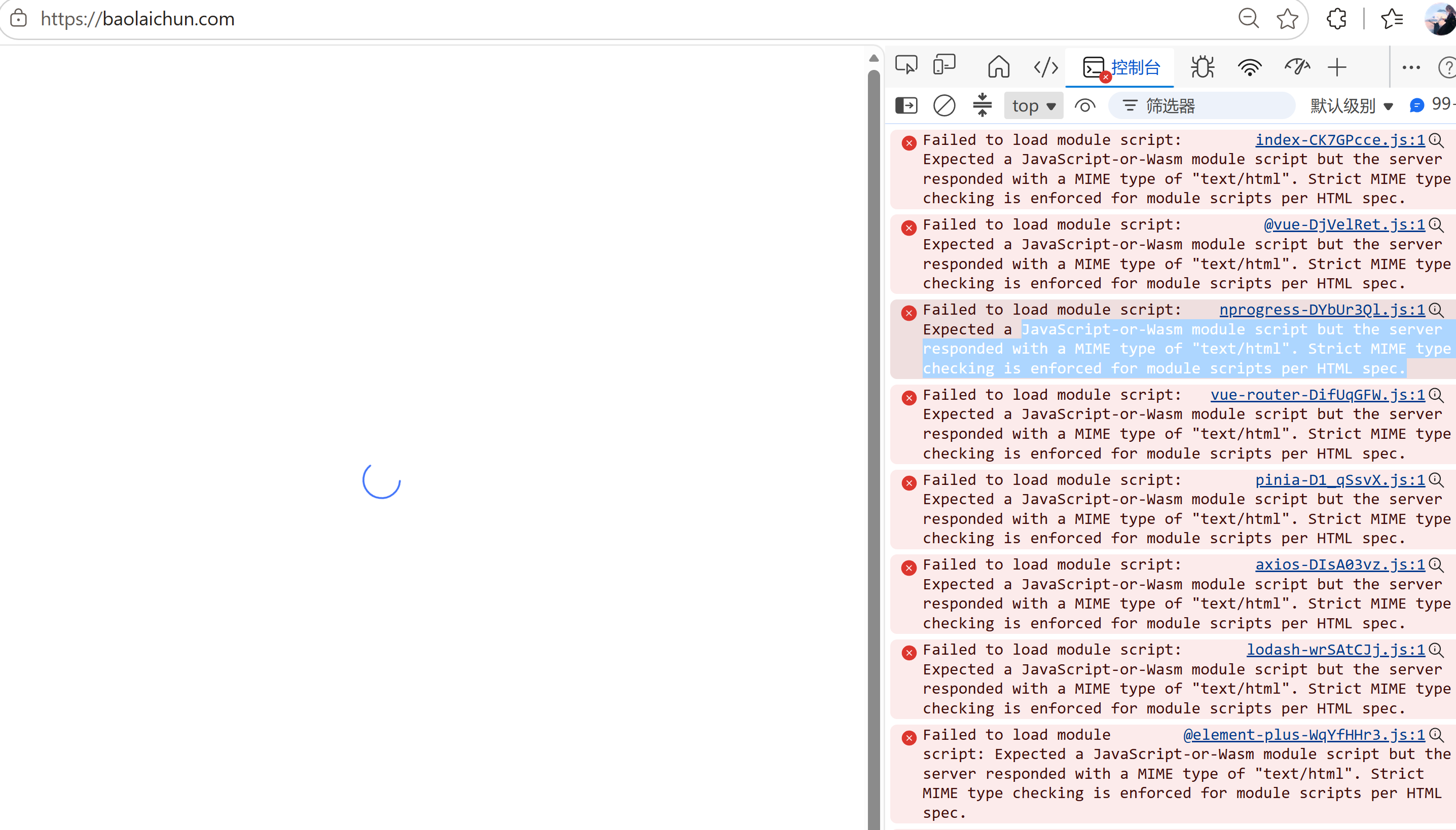Click error icon of nprogress-DYbUr3Ql.js message
This screenshot has width=1456, height=830.
click(909, 313)
